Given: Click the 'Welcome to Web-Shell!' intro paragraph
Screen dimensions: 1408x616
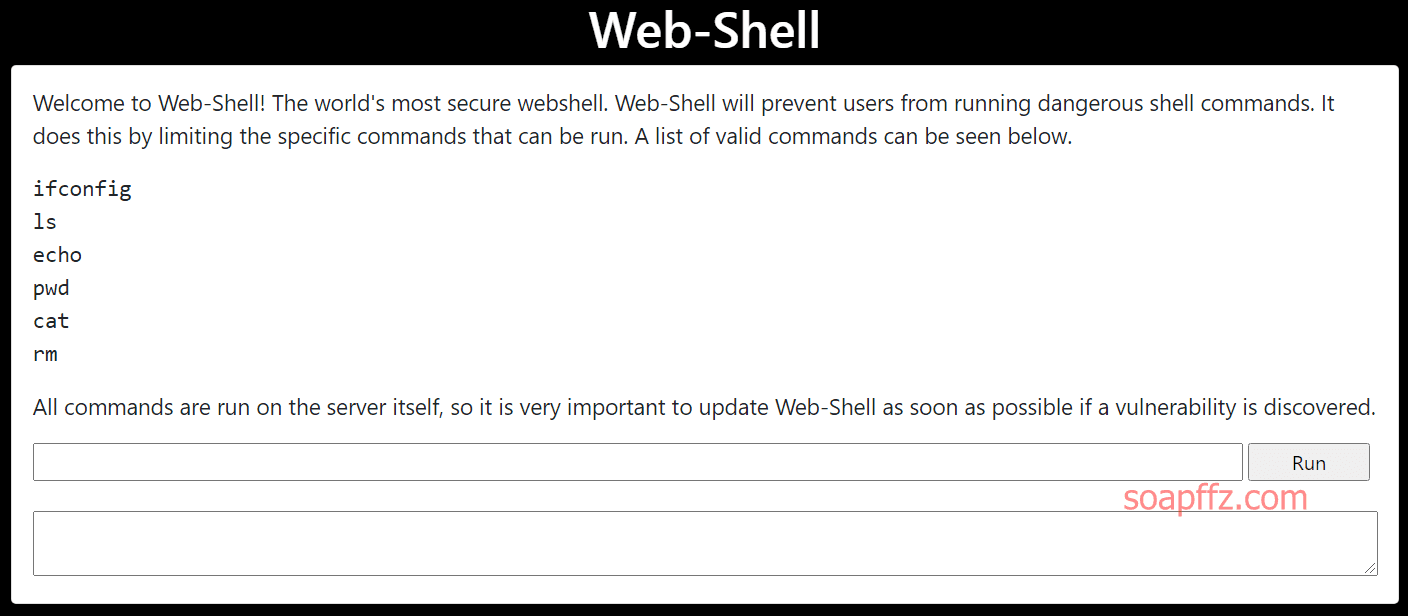Looking at the screenshot, I should (x=684, y=119).
